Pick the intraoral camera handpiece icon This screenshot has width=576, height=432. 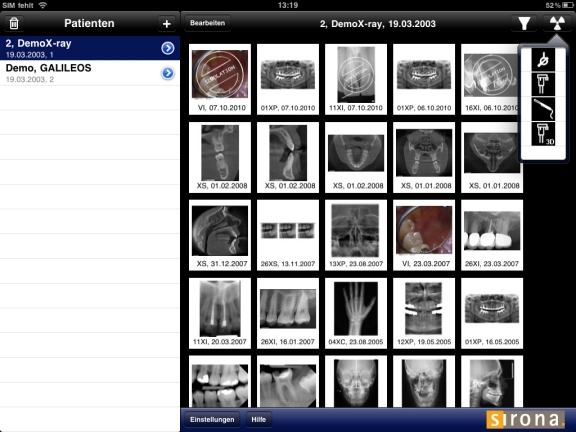[x=543, y=109]
